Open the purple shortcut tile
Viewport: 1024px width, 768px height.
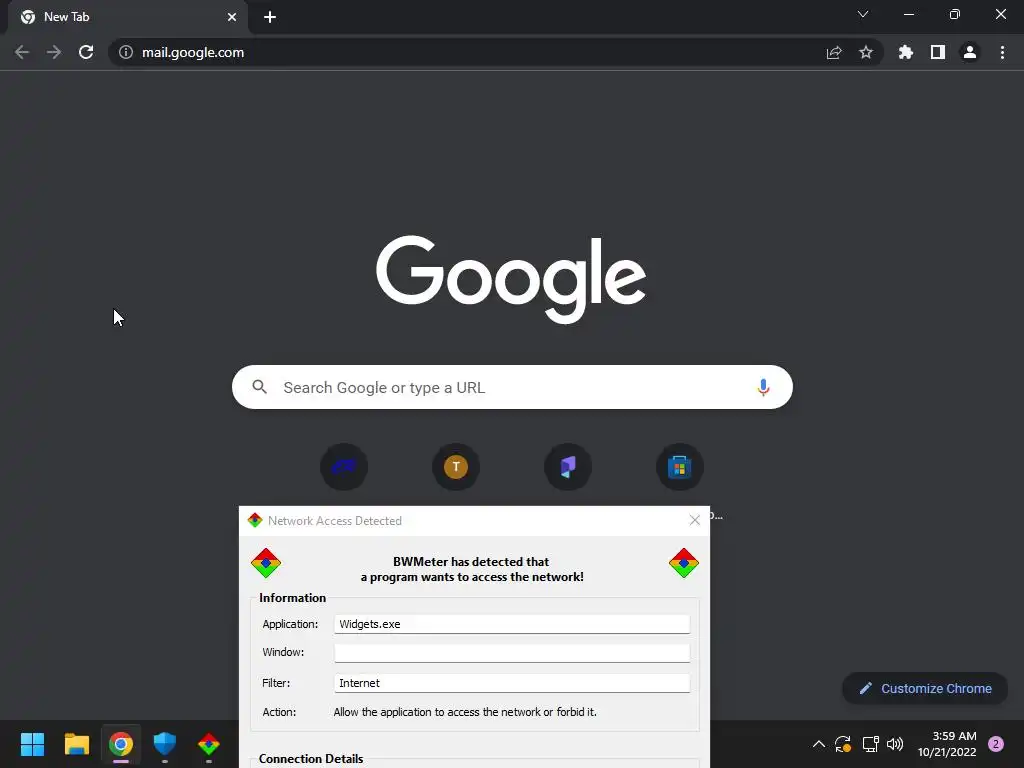point(568,467)
